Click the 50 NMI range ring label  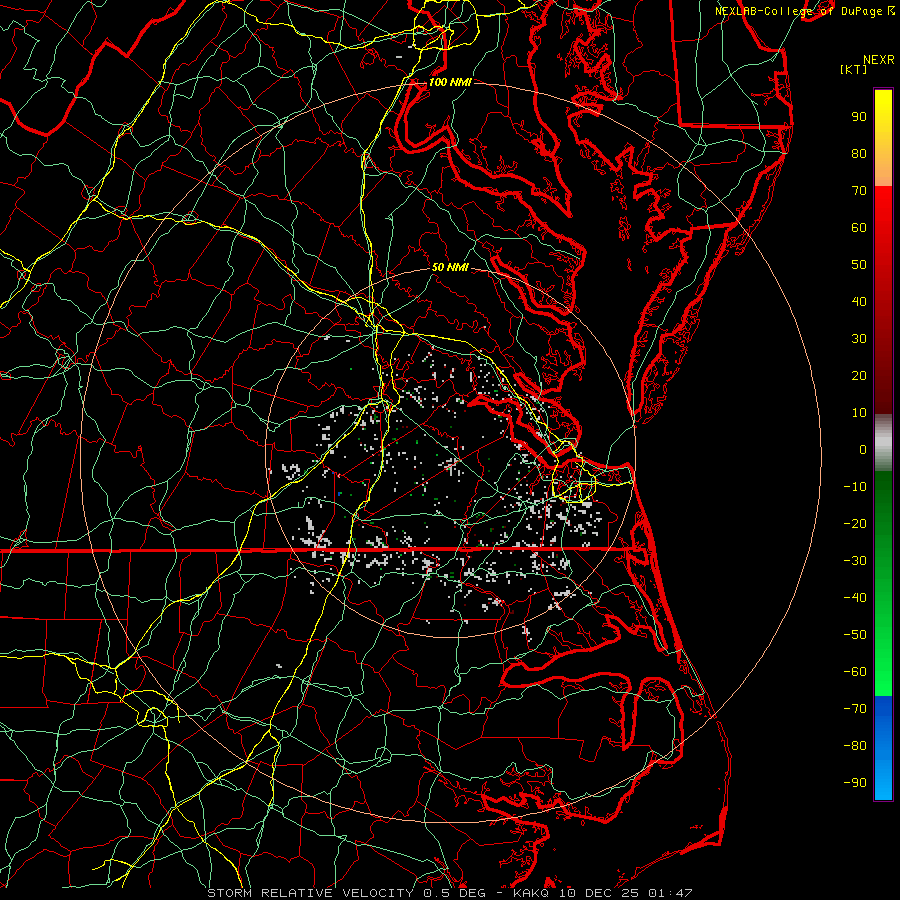[x=450, y=267]
